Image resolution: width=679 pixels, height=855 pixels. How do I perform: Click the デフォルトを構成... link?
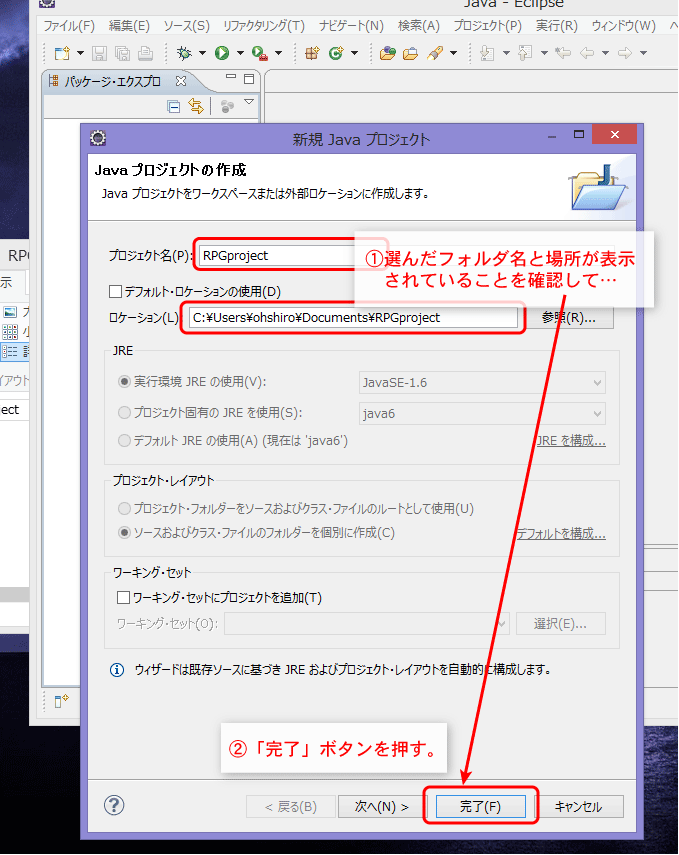coord(561,533)
